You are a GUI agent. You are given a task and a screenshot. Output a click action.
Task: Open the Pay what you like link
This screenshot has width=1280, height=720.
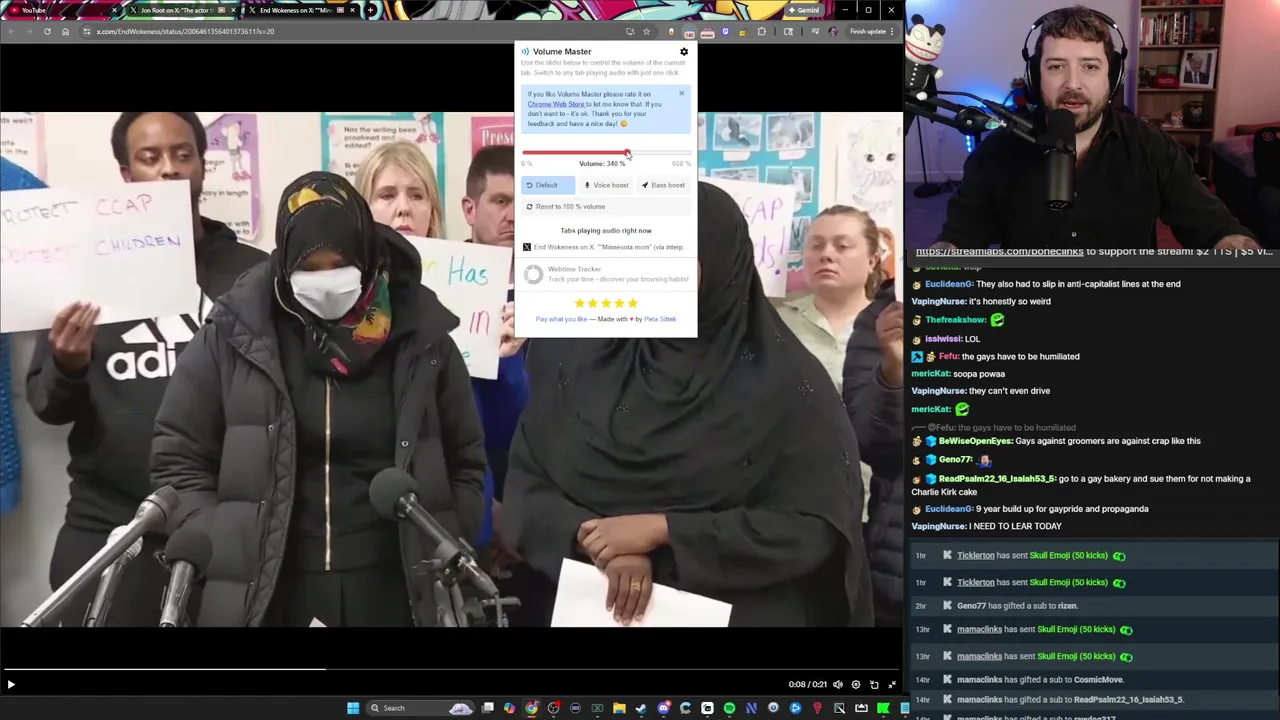pos(561,319)
